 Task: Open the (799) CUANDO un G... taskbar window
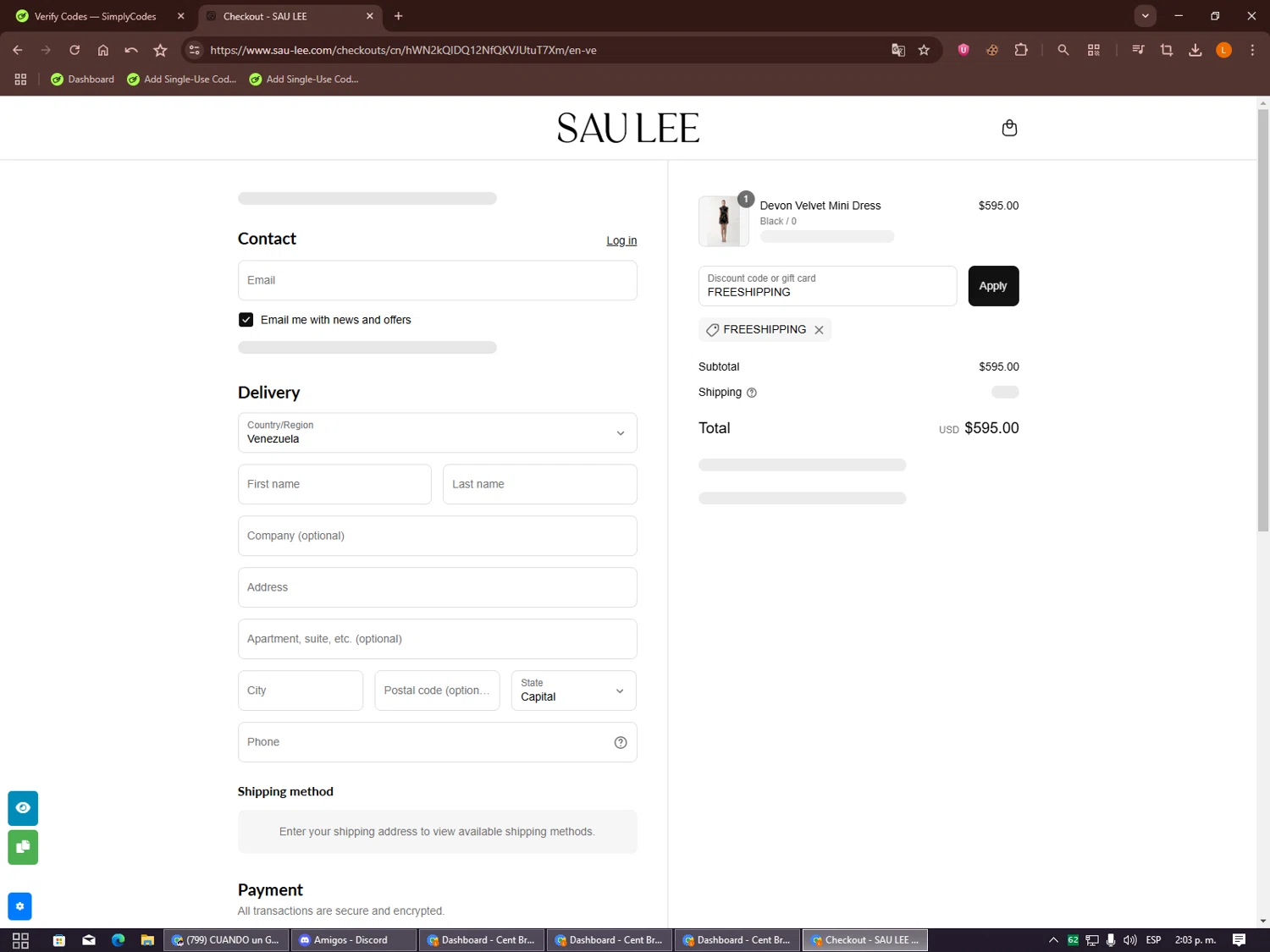pos(227,940)
